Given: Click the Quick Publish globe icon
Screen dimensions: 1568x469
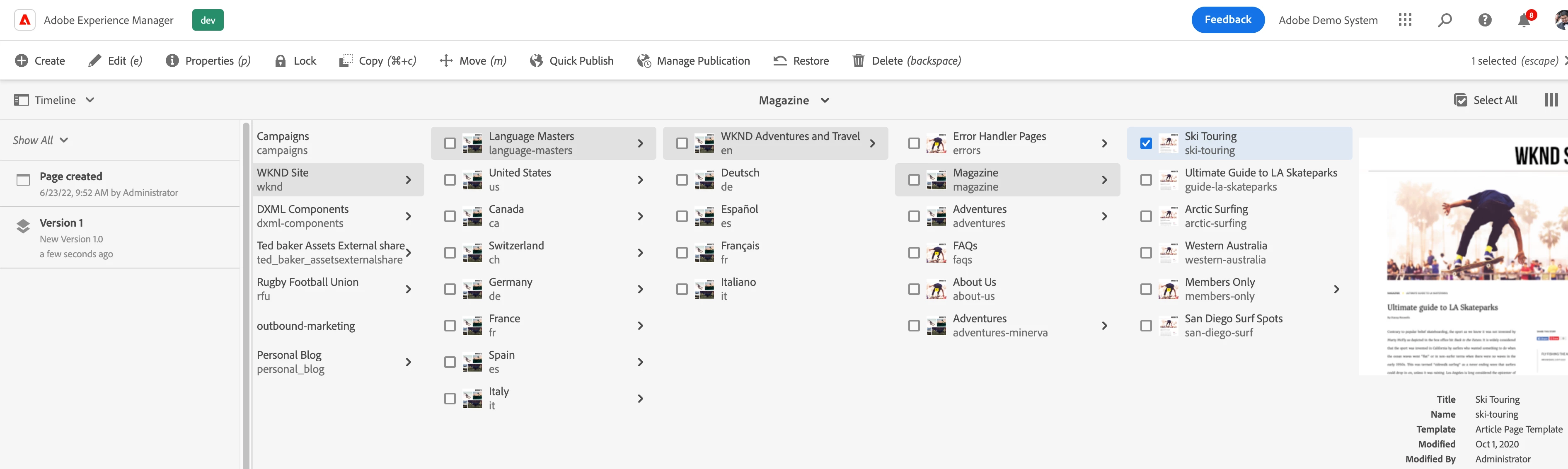Looking at the screenshot, I should 536,60.
